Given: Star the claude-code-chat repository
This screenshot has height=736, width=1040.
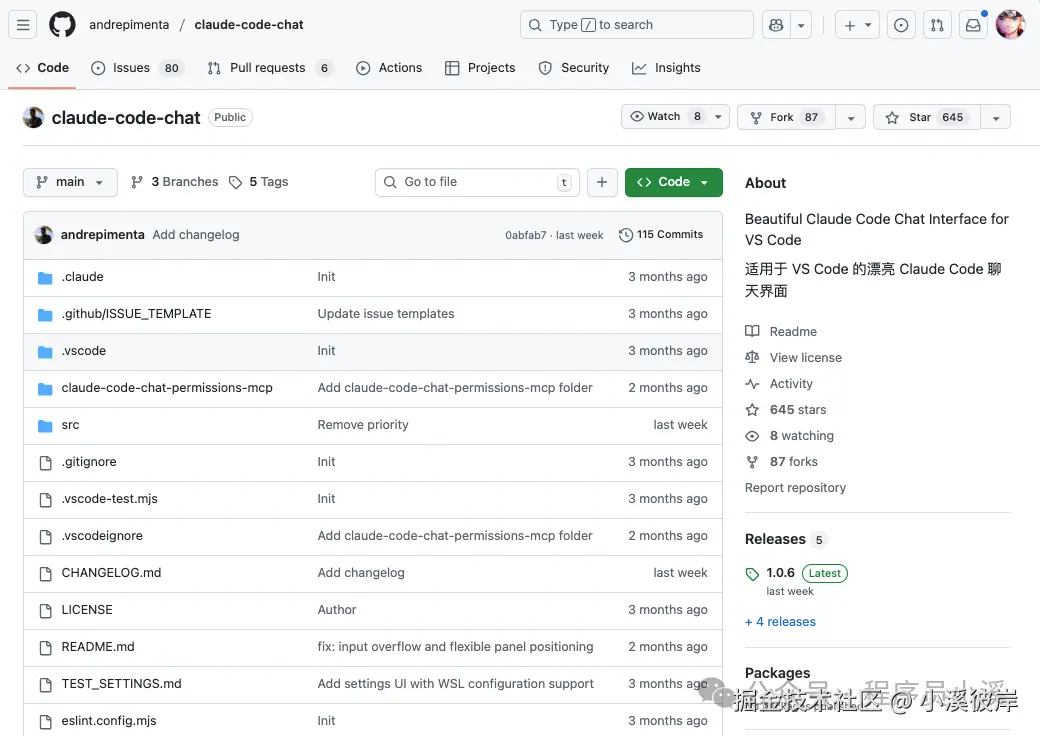Looking at the screenshot, I should pyautogui.click(x=925, y=117).
